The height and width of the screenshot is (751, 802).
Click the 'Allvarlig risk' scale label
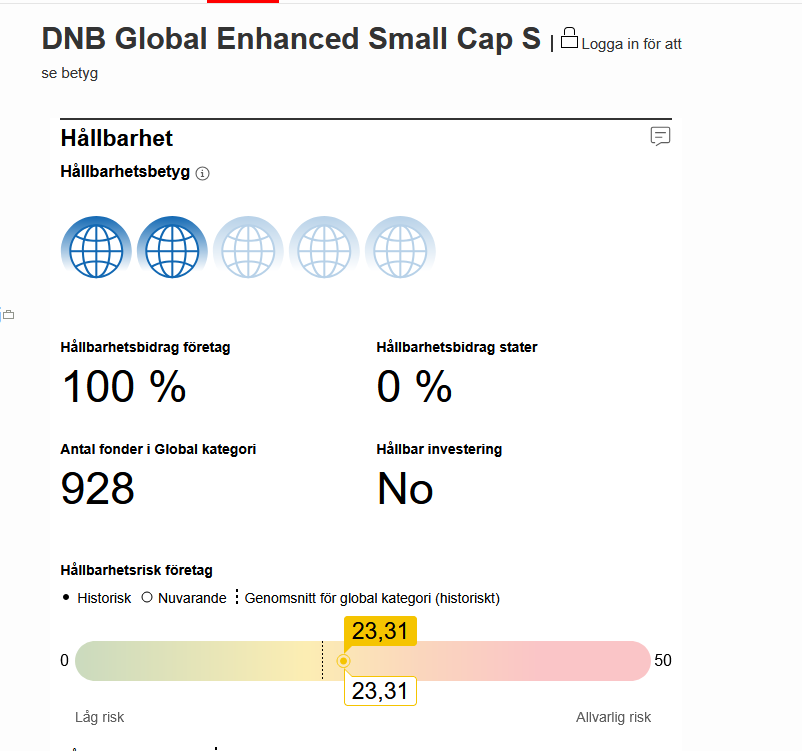tap(613, 717)
